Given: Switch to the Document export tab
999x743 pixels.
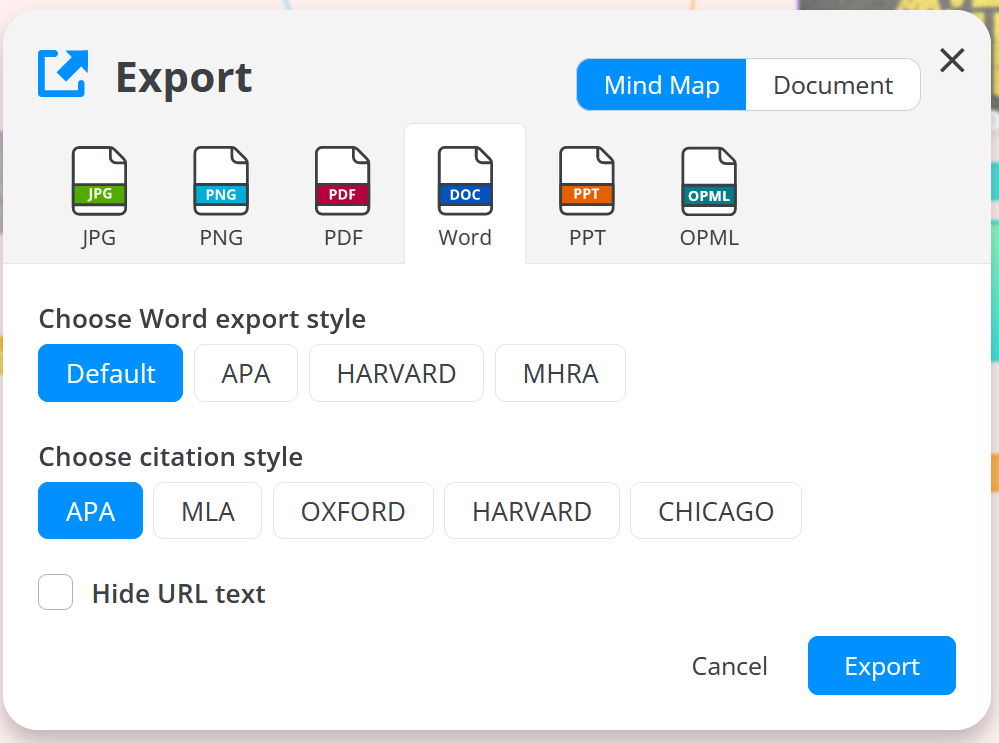Looking at the screenshot, I should pos(833,84).
